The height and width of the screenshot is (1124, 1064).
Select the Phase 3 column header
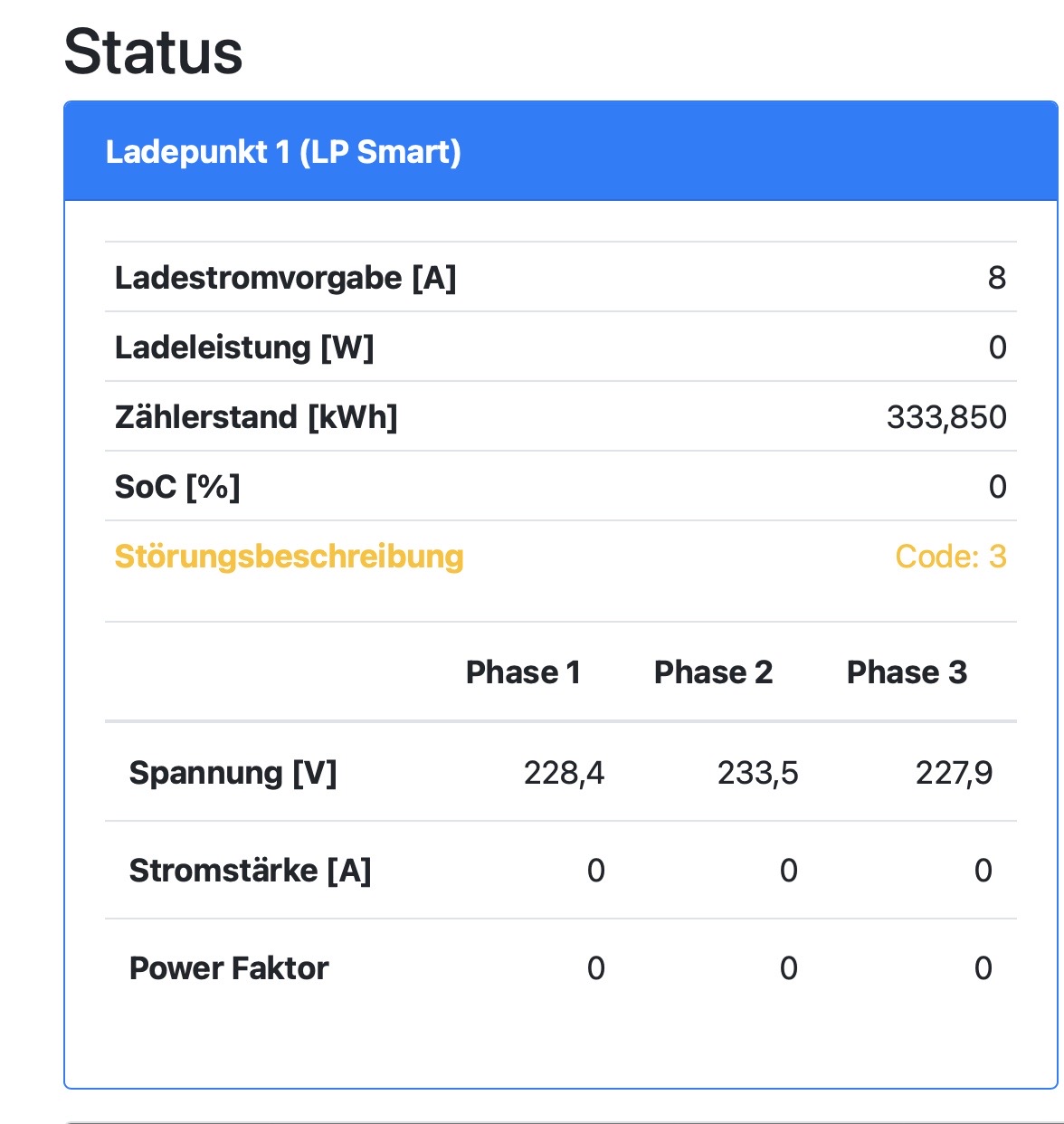click(x=907, y=672)
